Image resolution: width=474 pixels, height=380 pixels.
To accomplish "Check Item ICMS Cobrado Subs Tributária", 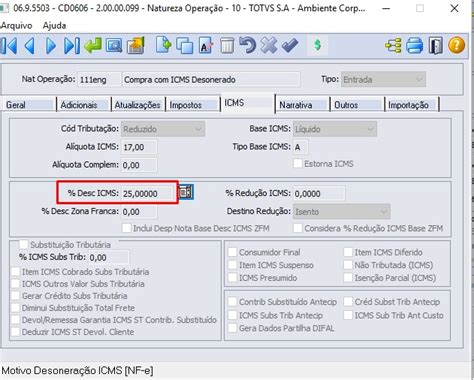I will click(x=15, y=272).
